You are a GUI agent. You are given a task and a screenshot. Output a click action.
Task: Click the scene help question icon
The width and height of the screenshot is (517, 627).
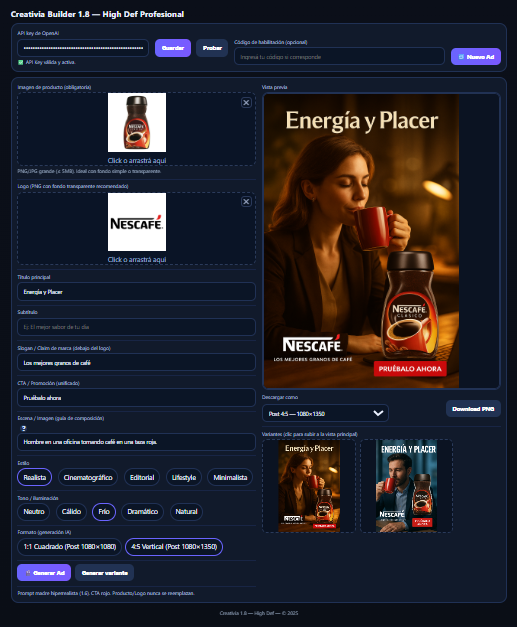click(24, 428)
